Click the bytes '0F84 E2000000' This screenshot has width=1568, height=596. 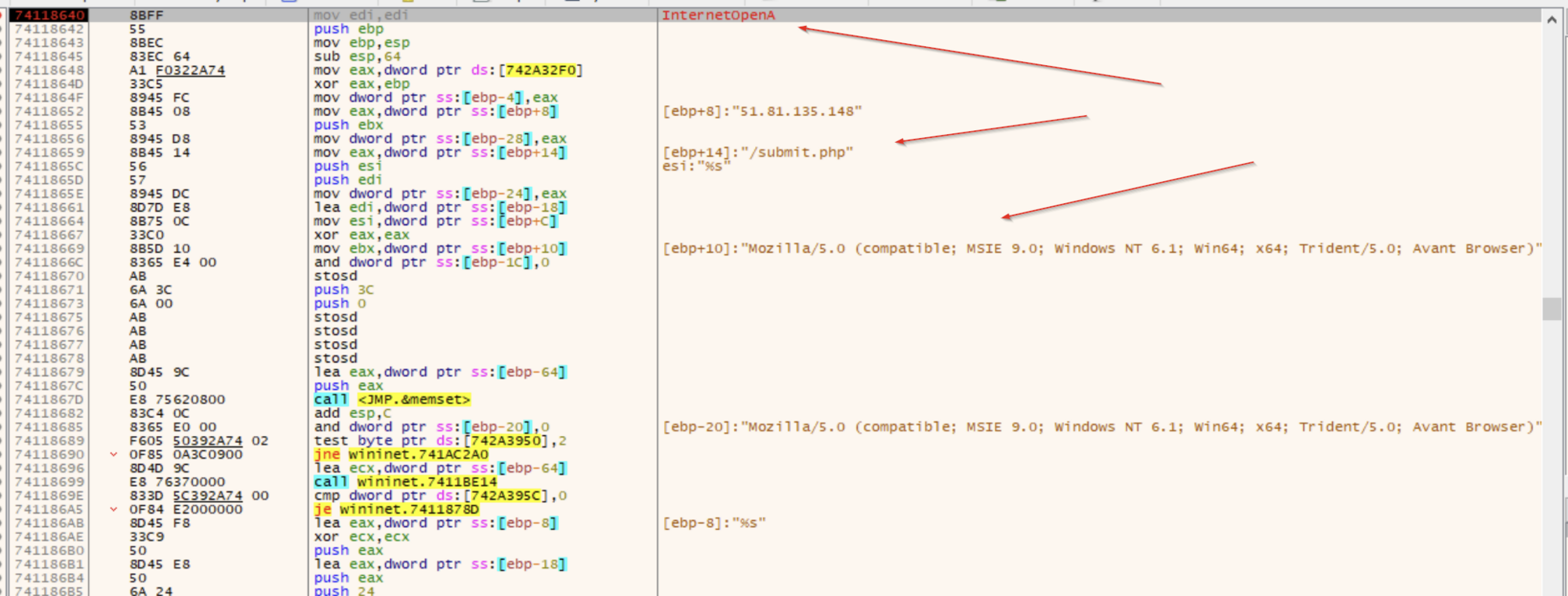186,509
